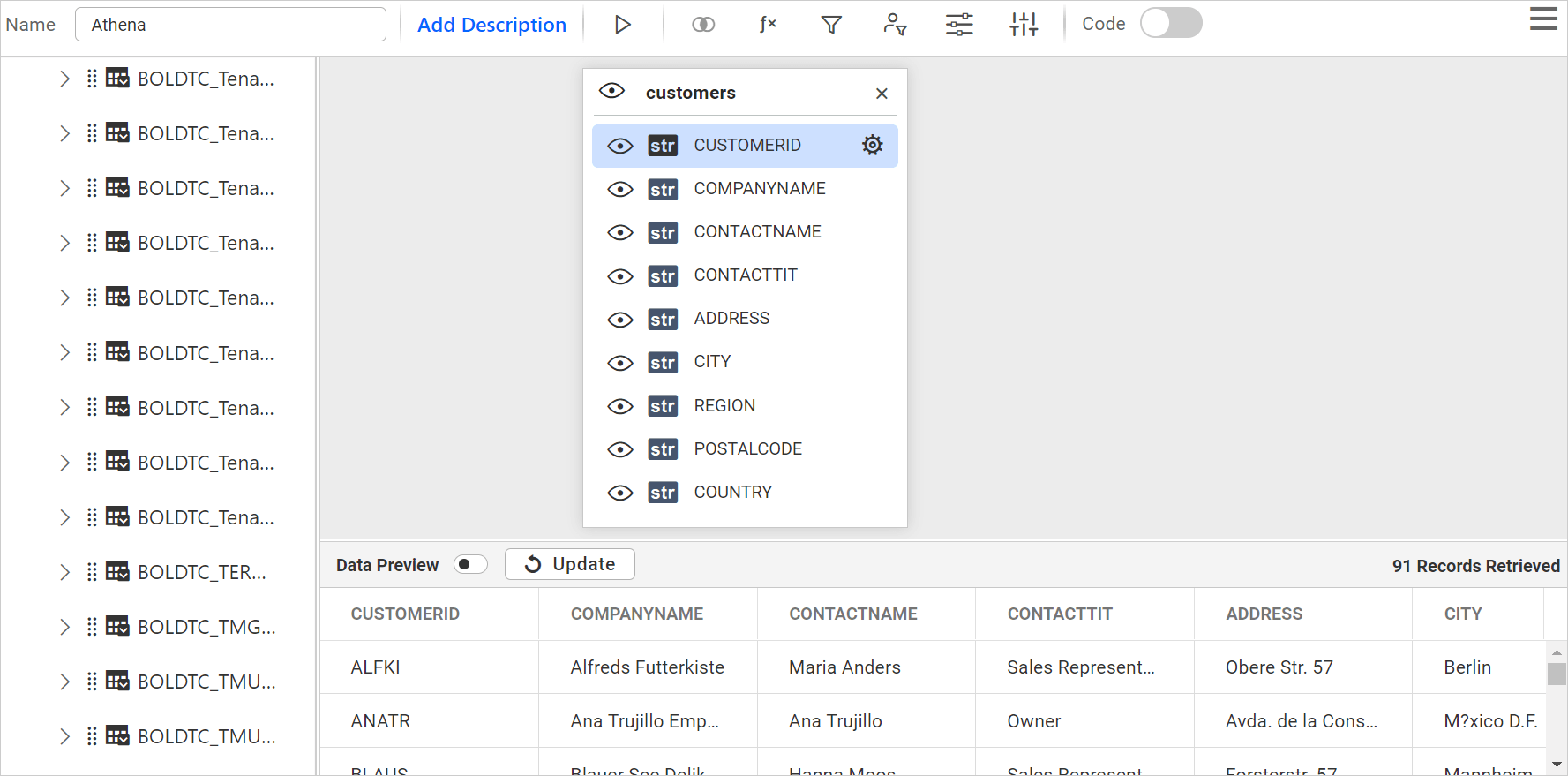Toggle visibility of the customers table
Viewport: 1568px width, 776px height.
[x=611, y=91]
